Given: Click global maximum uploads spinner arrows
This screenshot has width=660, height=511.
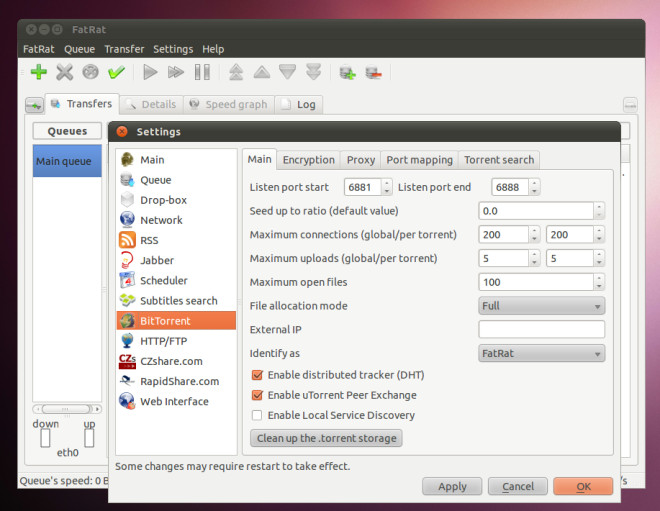Looking at the screenshot, I should click(534, 258).
